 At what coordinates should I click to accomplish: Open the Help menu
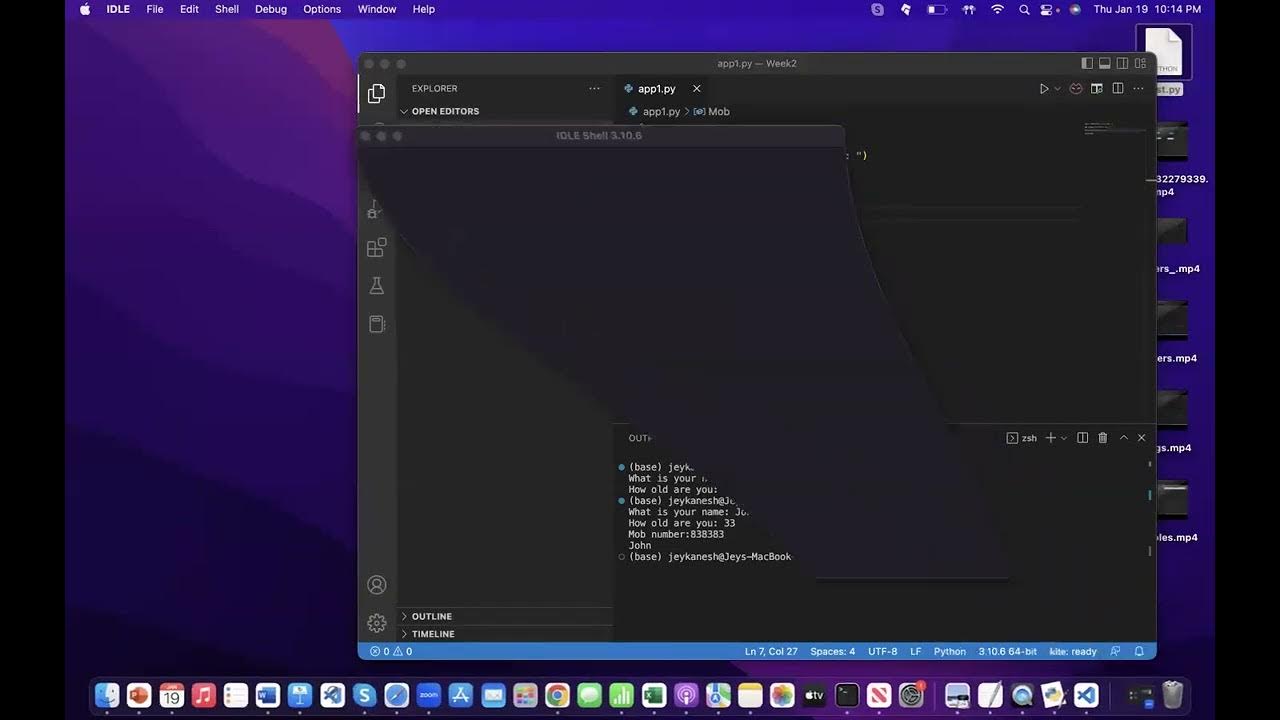pos(424,9)
